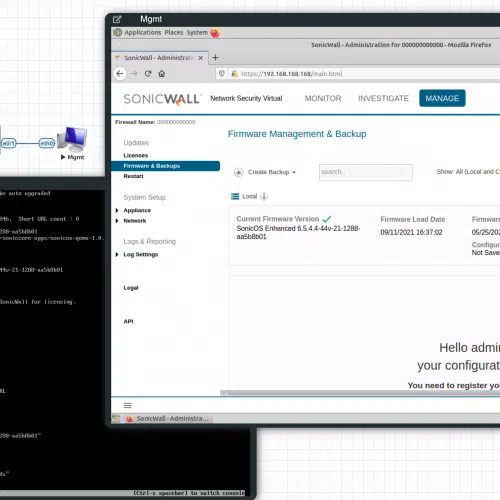
Task: Click the firmware search field
Action: pyautogui.click(x=366, y=172)
